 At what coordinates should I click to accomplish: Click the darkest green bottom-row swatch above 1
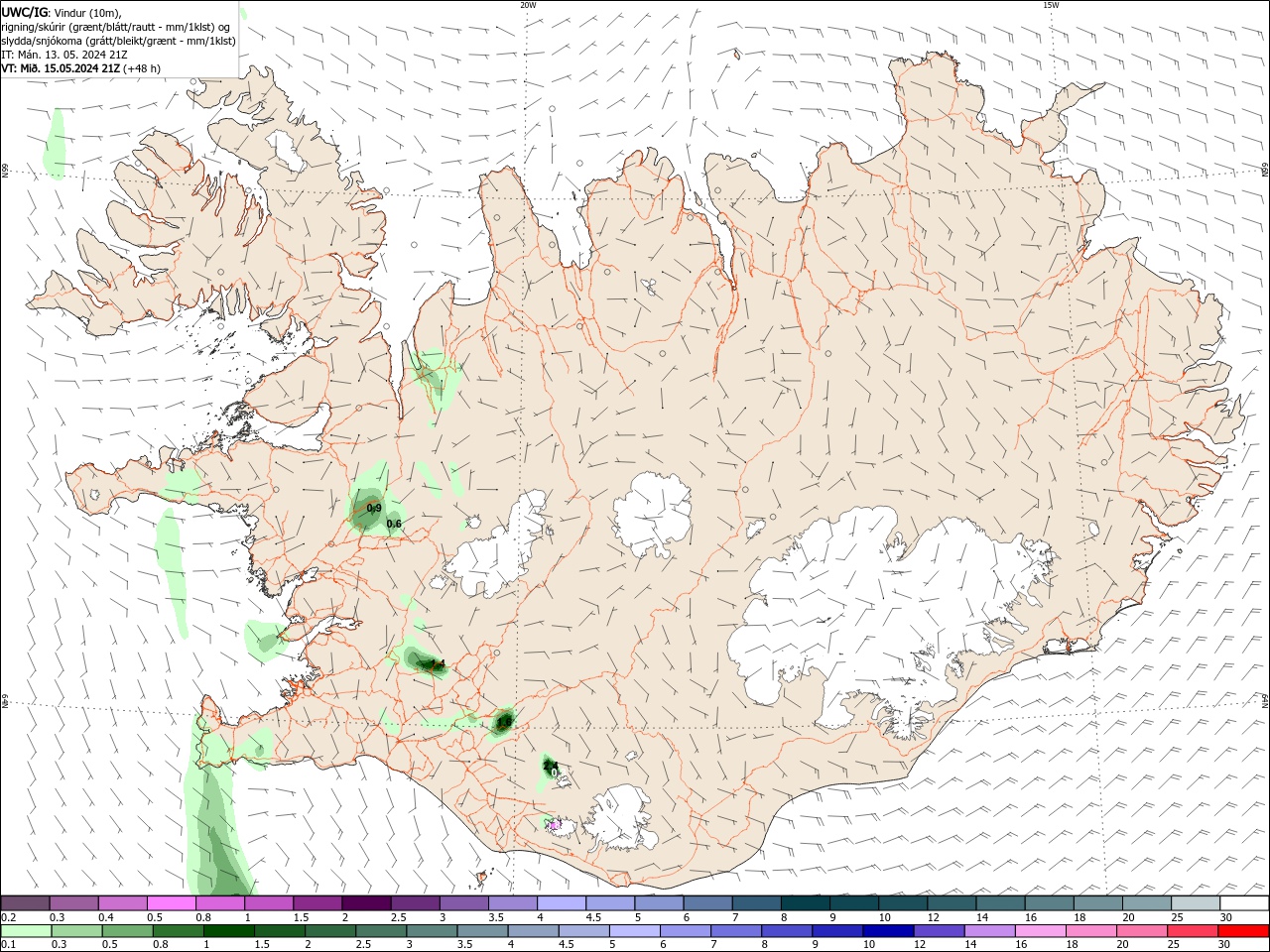pyautogui.click(x=229, y=931)
